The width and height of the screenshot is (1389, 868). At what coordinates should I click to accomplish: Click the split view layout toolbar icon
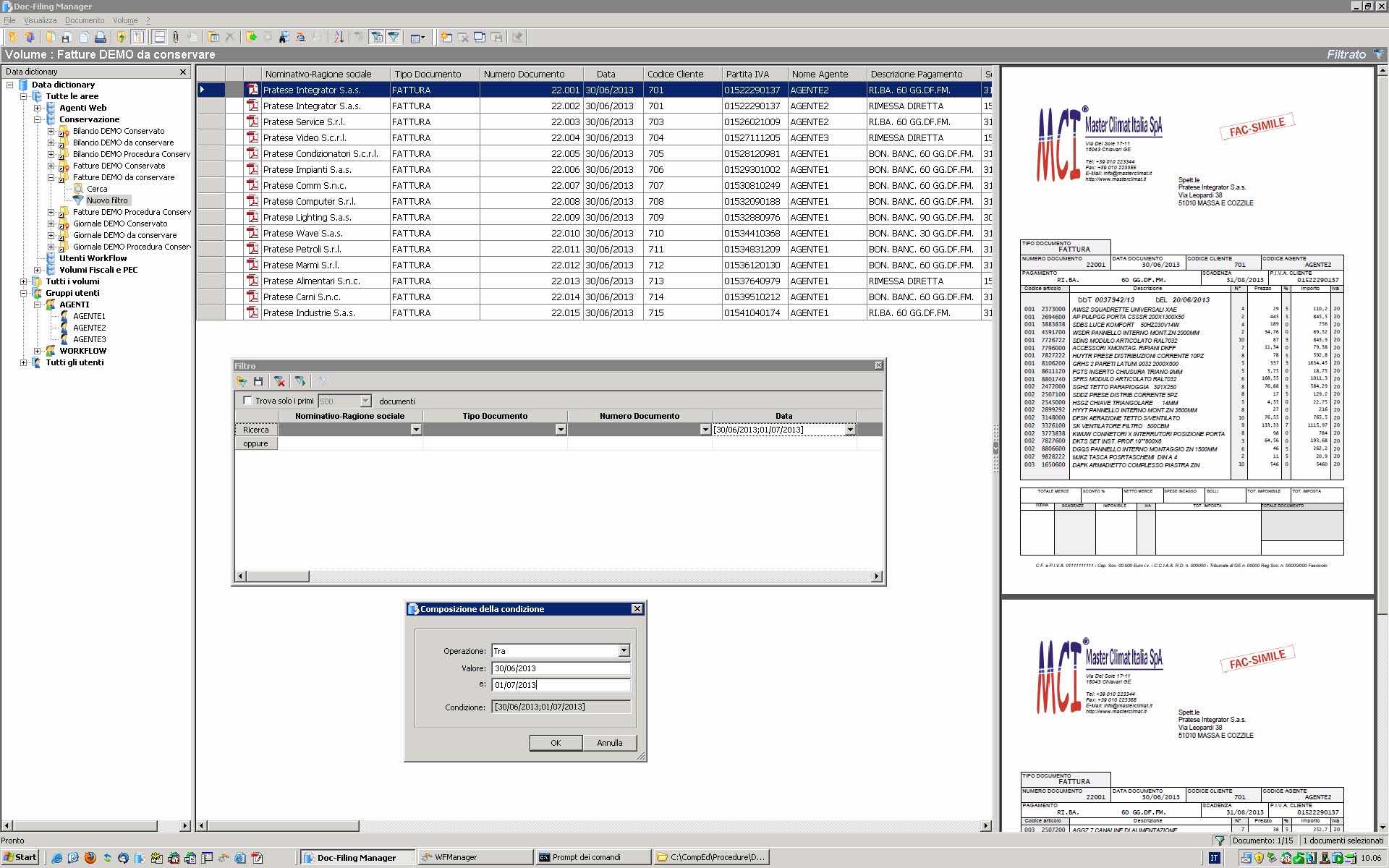159,37
